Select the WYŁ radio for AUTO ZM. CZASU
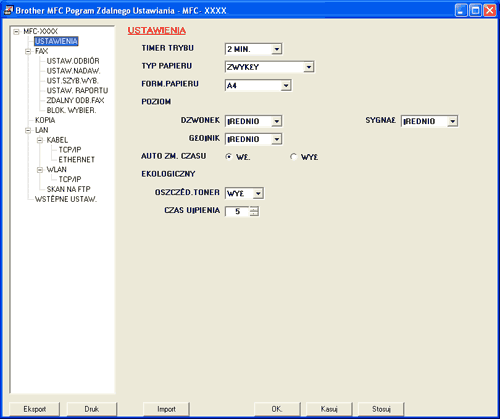This screenshot has width=500, height=419. click(293, 157)
